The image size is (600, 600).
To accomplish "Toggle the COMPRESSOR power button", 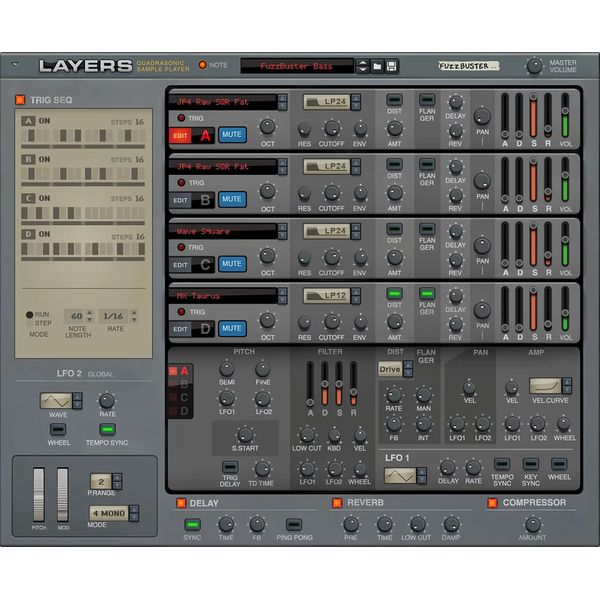I will click(x=492, y=503).
